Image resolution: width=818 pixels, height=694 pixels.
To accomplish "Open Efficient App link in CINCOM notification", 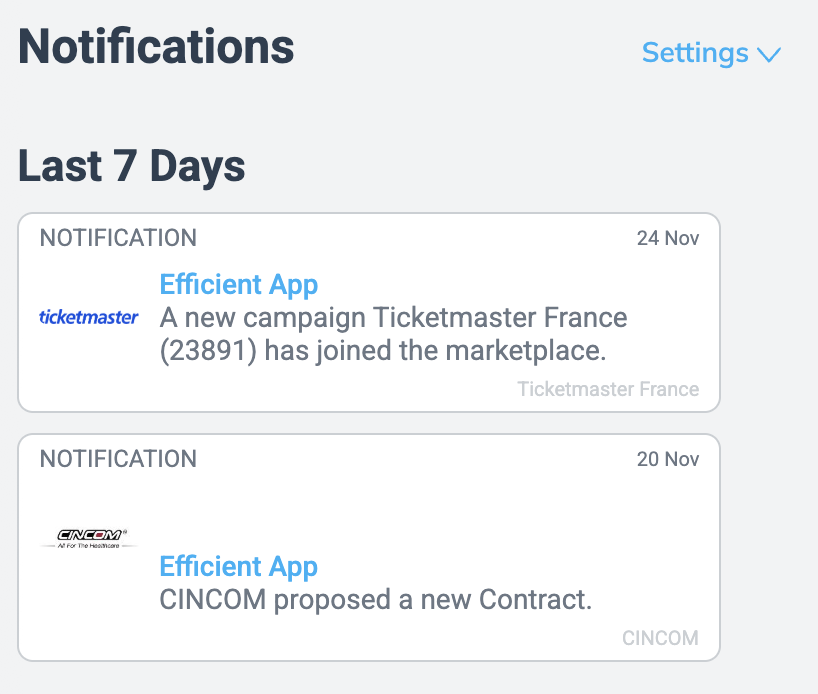I will [x=239, y=567].
